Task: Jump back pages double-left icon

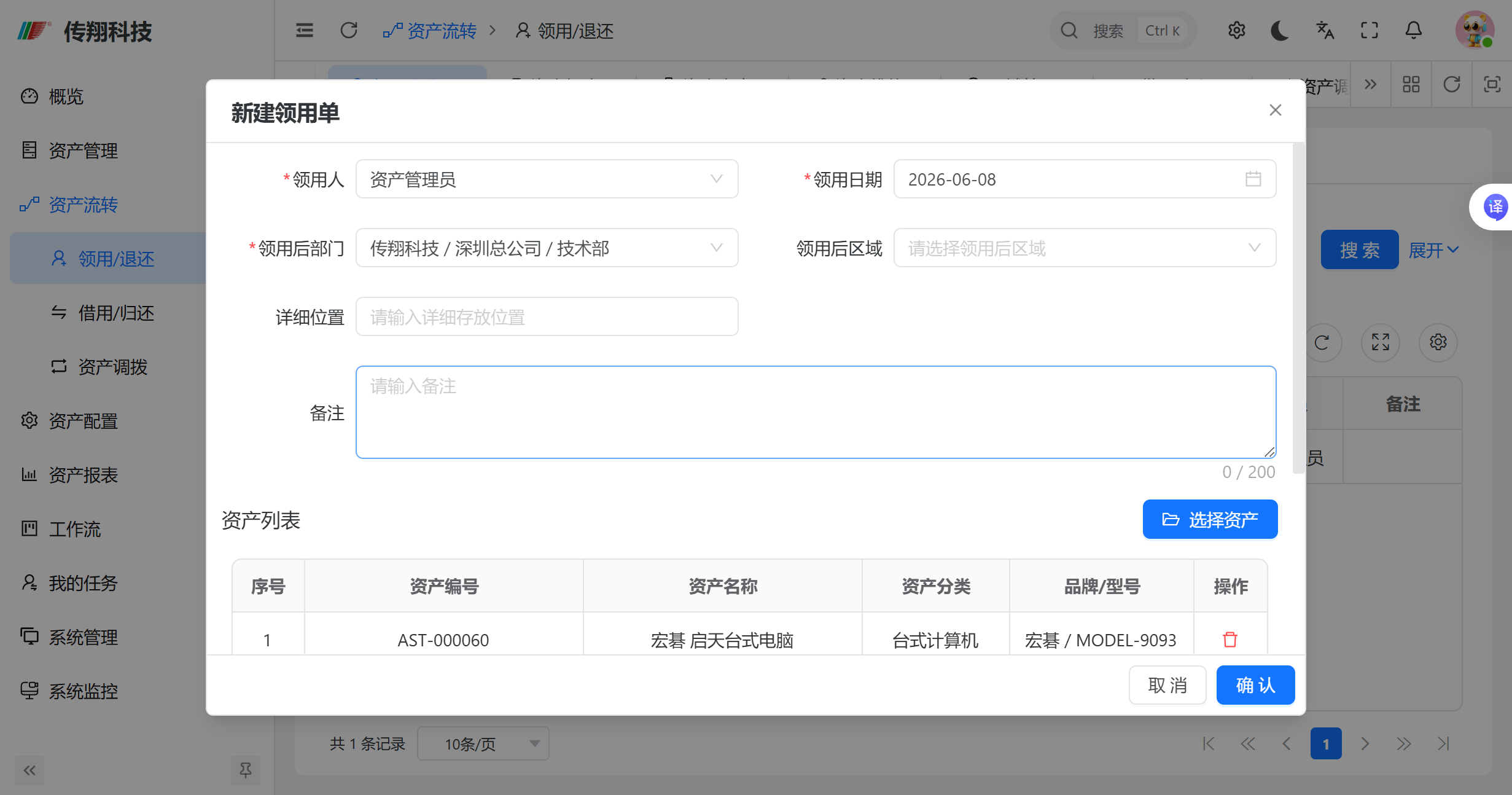Action: pos(1247,744)
